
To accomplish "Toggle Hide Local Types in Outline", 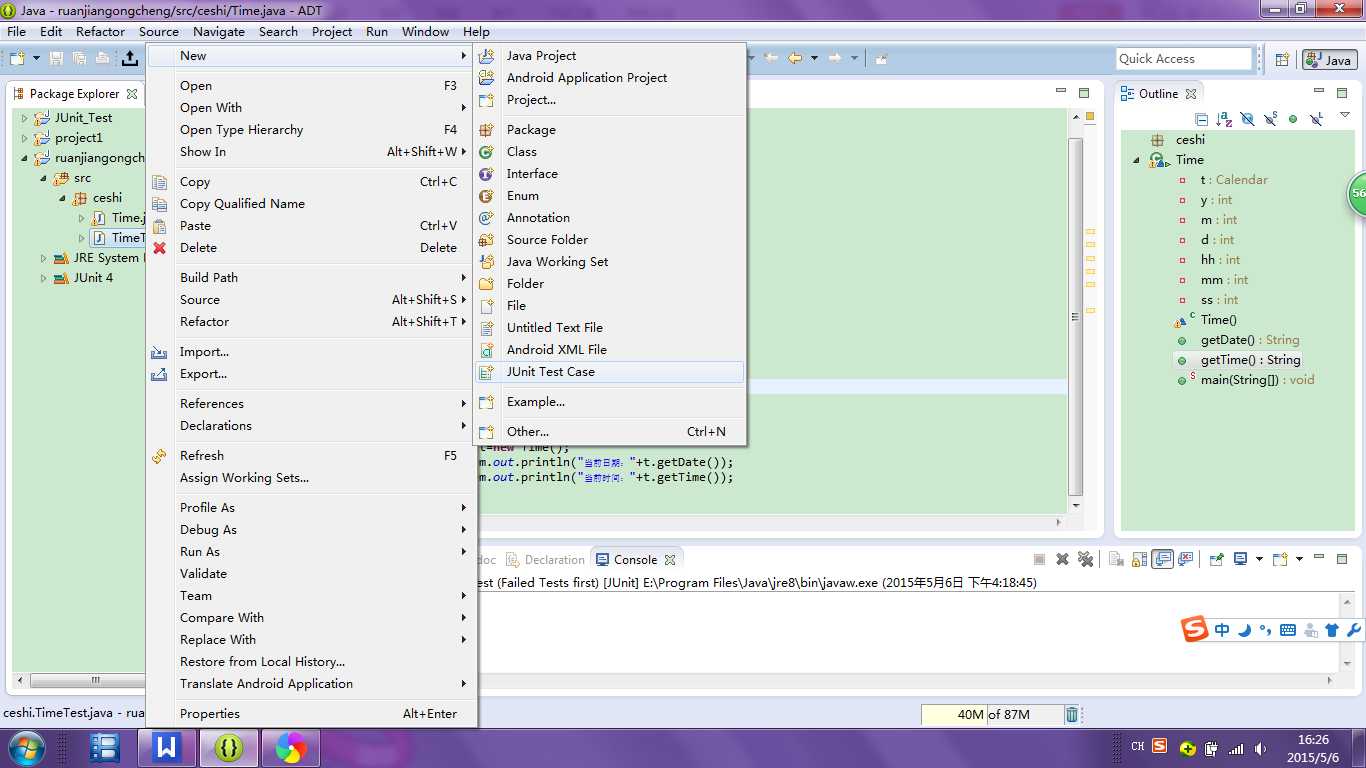I will tap(1316, 119).
